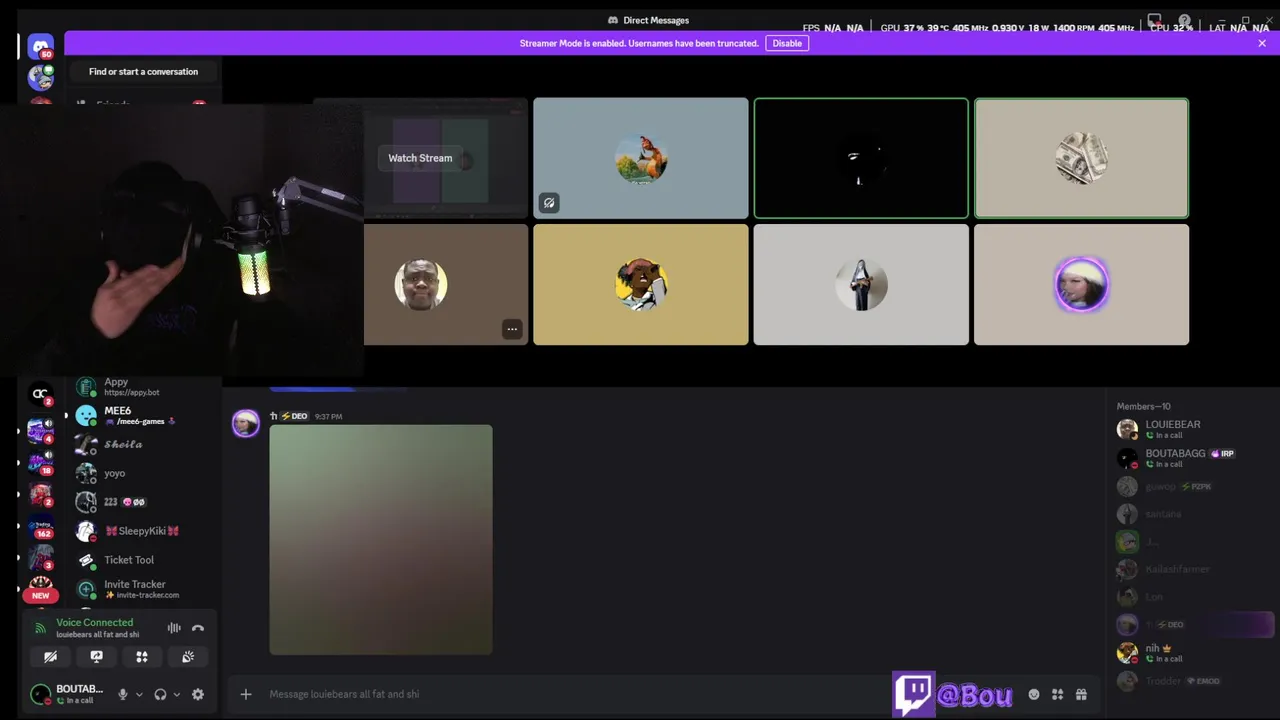Open the yoyo direct message
The width and height of the screenshot is (1280, 720).
coord(144,473)
